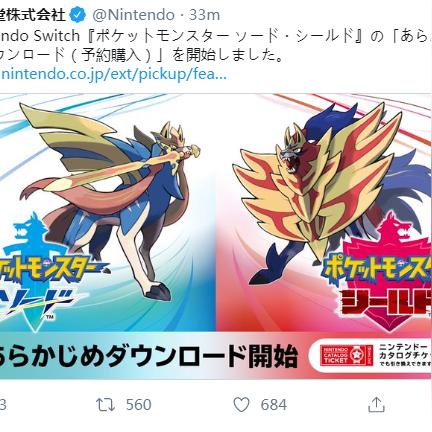Click the Nintendo Catalog Ticket icon
The height and width of the screenshot is (432, 432).
click(x=346, y=355)
